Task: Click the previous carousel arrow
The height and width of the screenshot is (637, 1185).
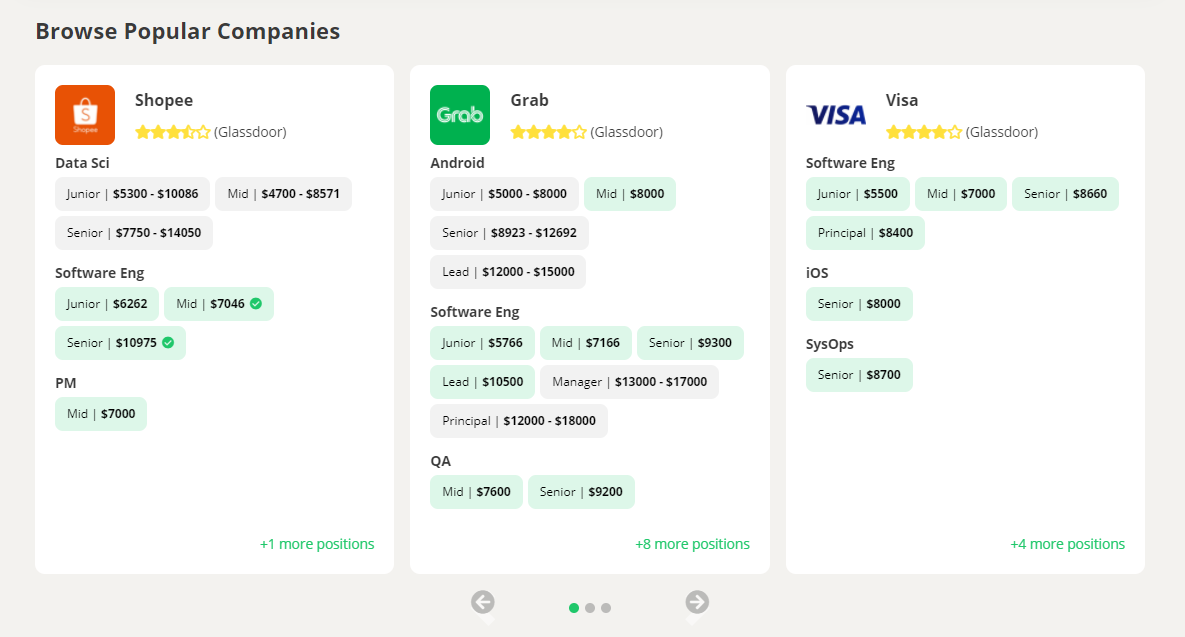Action: pos(484,601)
